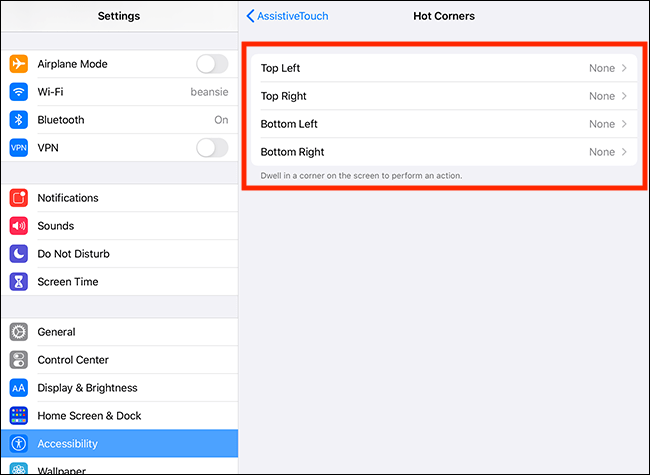Open Home Screen & Dock settings

tap(119, 416)
